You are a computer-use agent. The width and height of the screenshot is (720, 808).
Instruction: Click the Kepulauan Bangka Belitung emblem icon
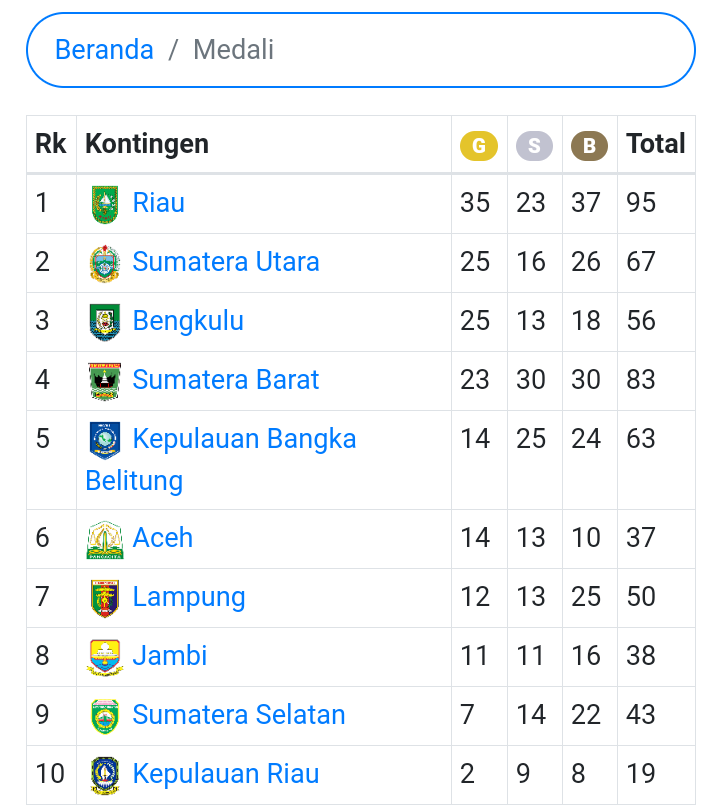[x=105, y=440]
